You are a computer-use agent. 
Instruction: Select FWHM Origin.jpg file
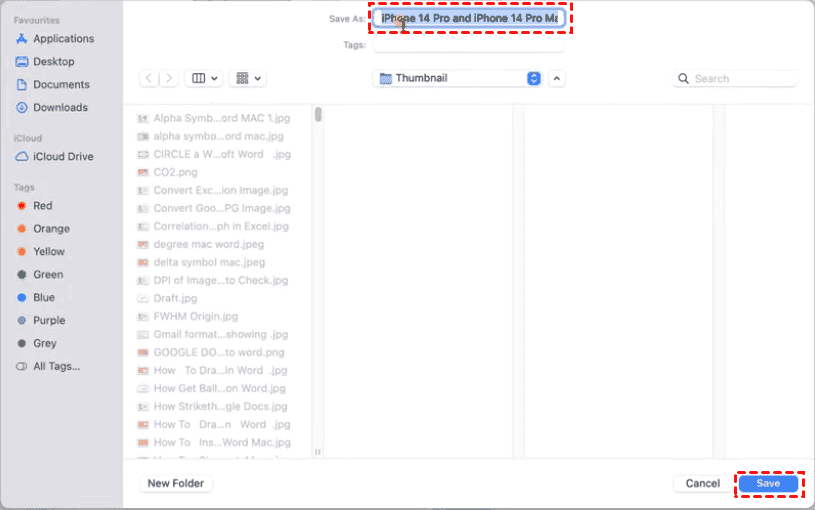[x=188, y=316]
